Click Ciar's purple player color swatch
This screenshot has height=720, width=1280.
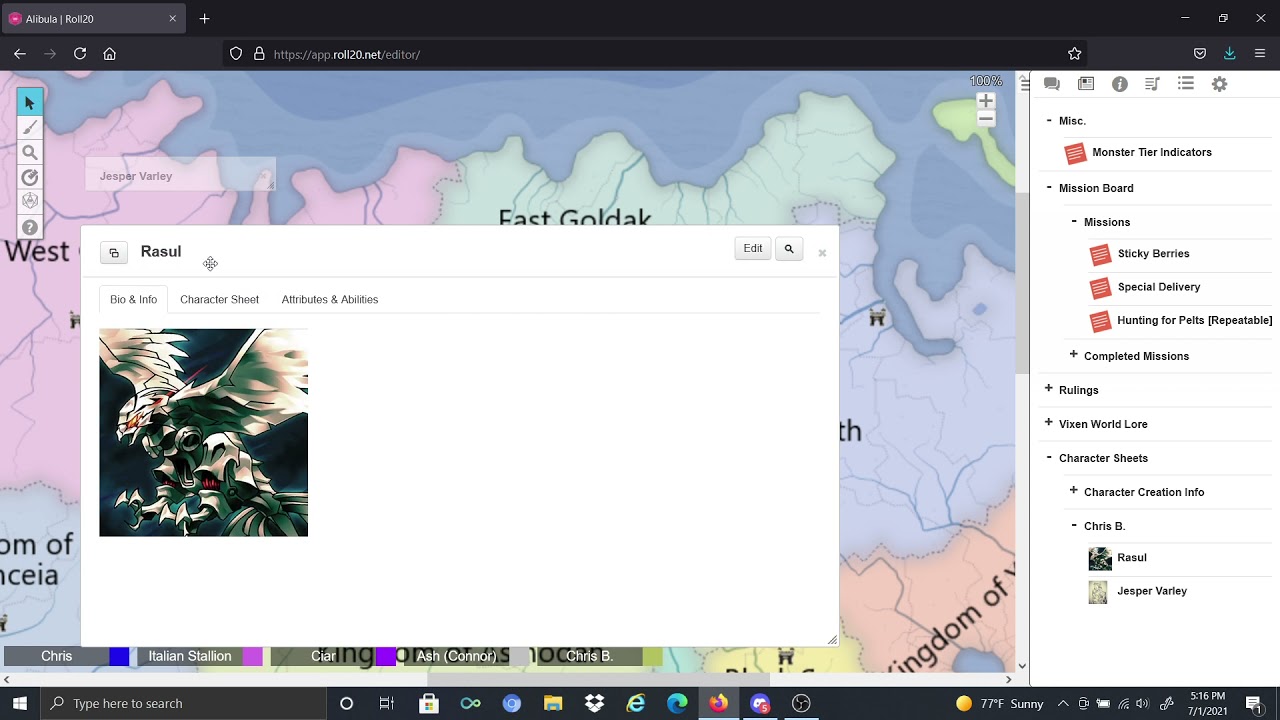click(386, 657)
